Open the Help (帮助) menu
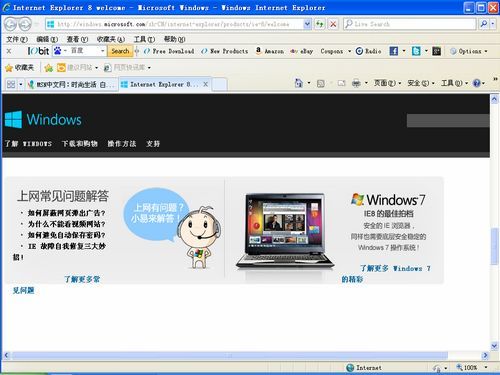This screenshot has width=500, height=375. tap(174, 39)
